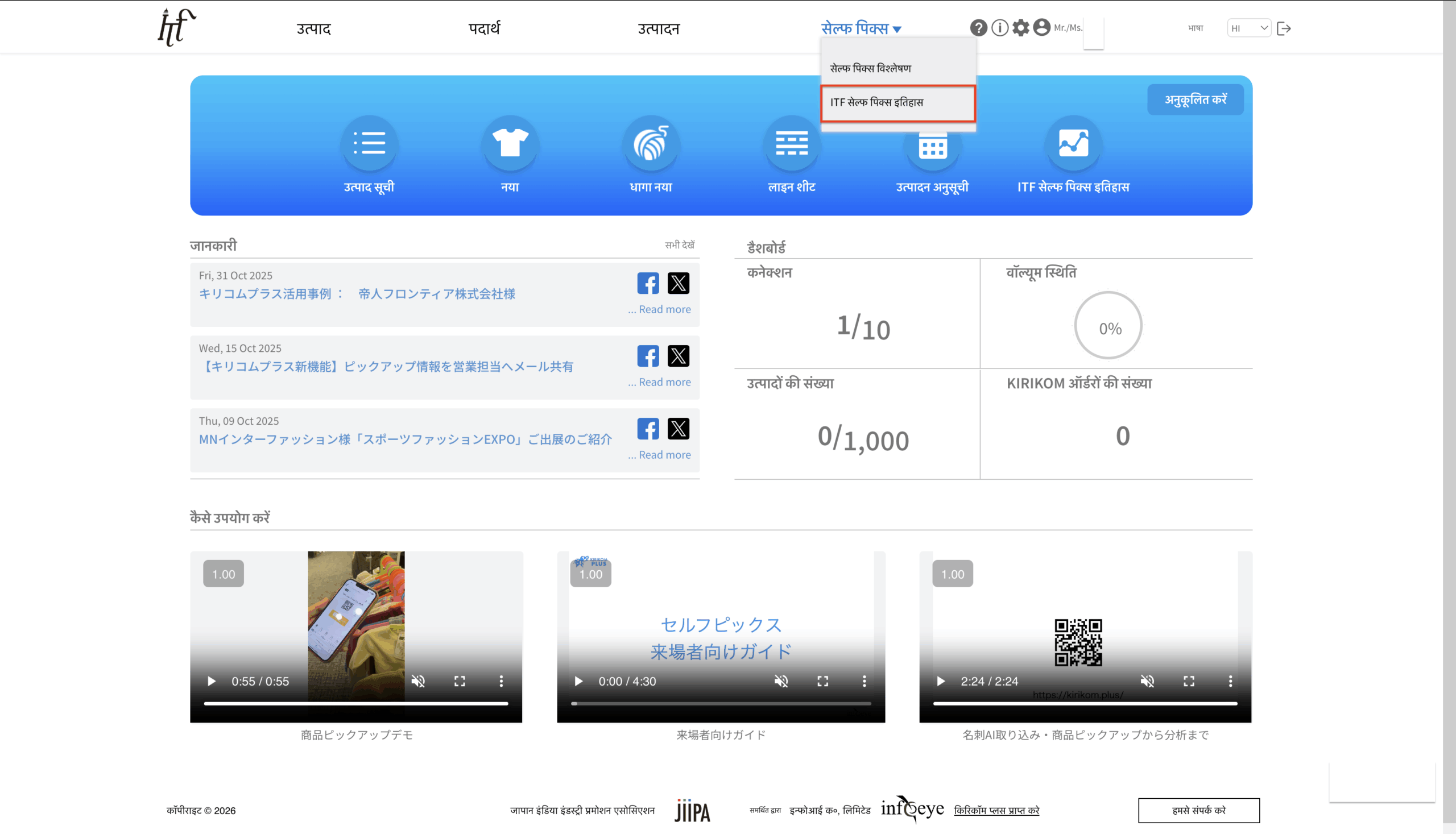Click the ITF सेल्फ पिक्स इतिहास chart icon
Viewport: 1456px width, 834px height.
[x=1073, y=143]
